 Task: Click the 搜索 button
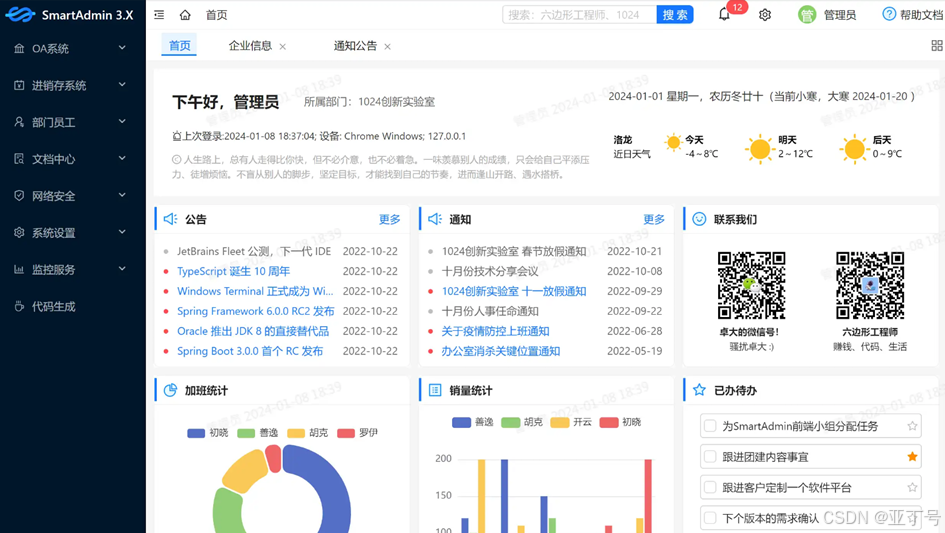(x=674, y=14)
